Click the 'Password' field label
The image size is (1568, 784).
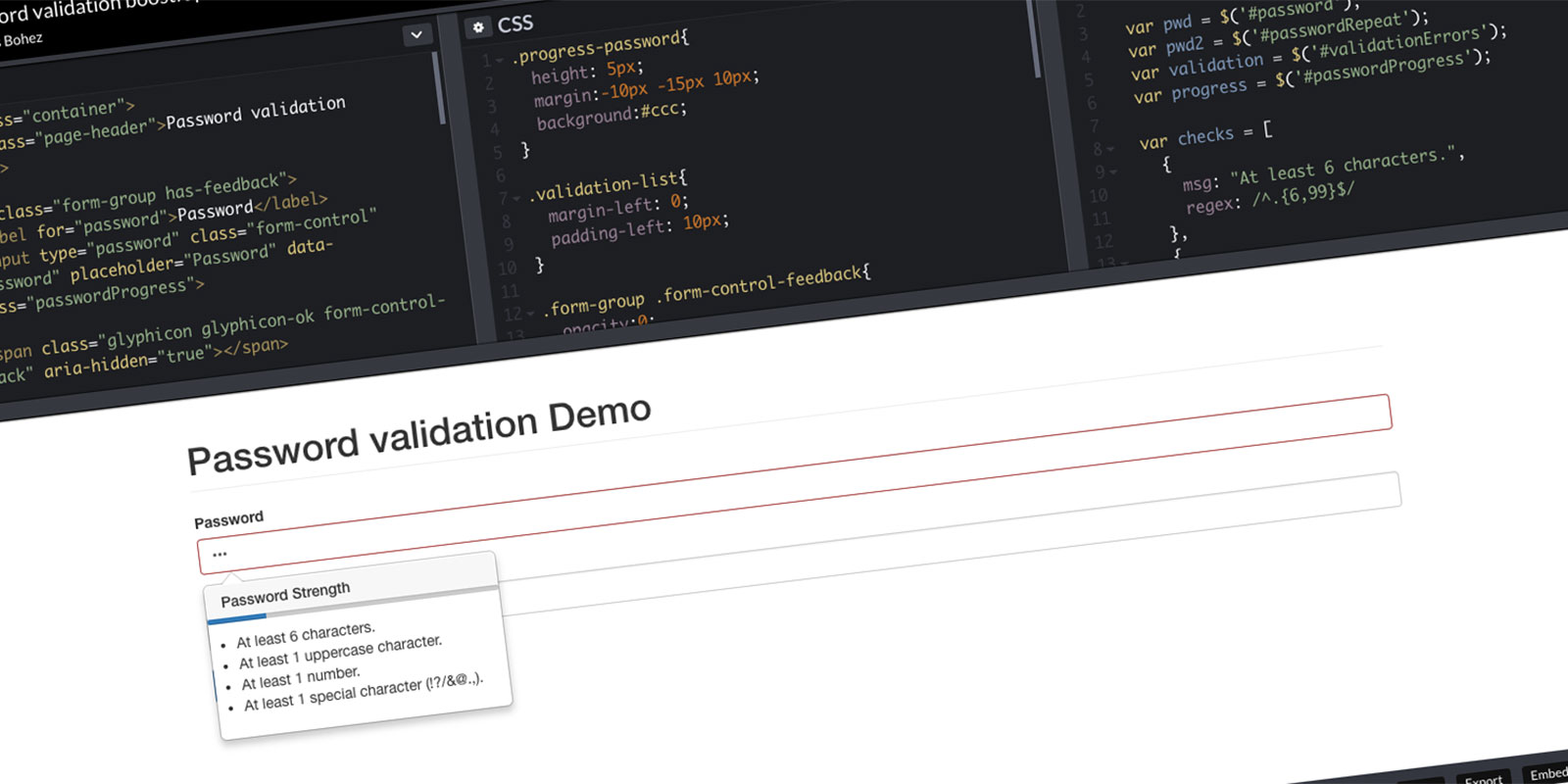229,518
